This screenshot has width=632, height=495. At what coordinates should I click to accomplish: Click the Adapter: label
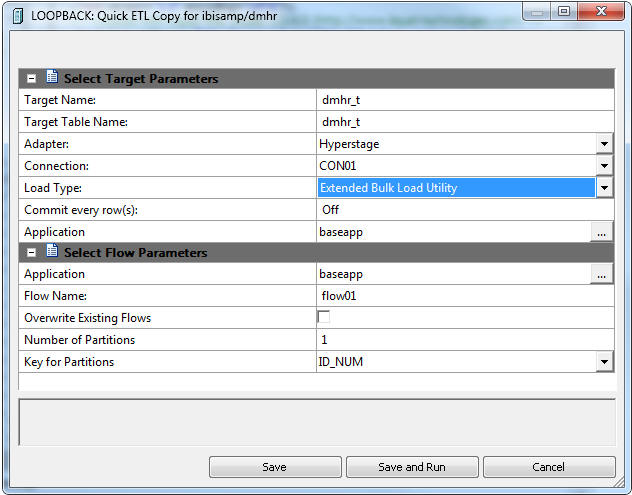coord(46,144)
